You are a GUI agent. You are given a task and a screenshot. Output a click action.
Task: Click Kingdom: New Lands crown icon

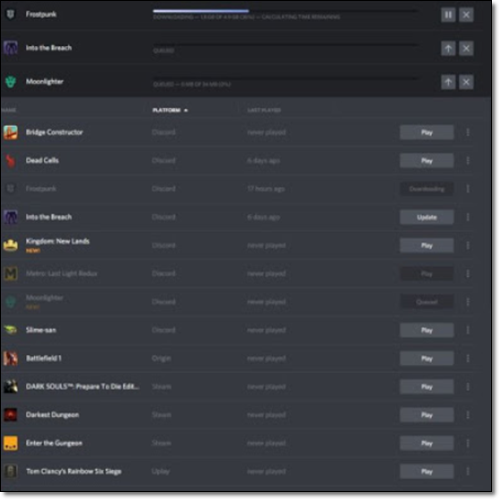pos(11,245)
